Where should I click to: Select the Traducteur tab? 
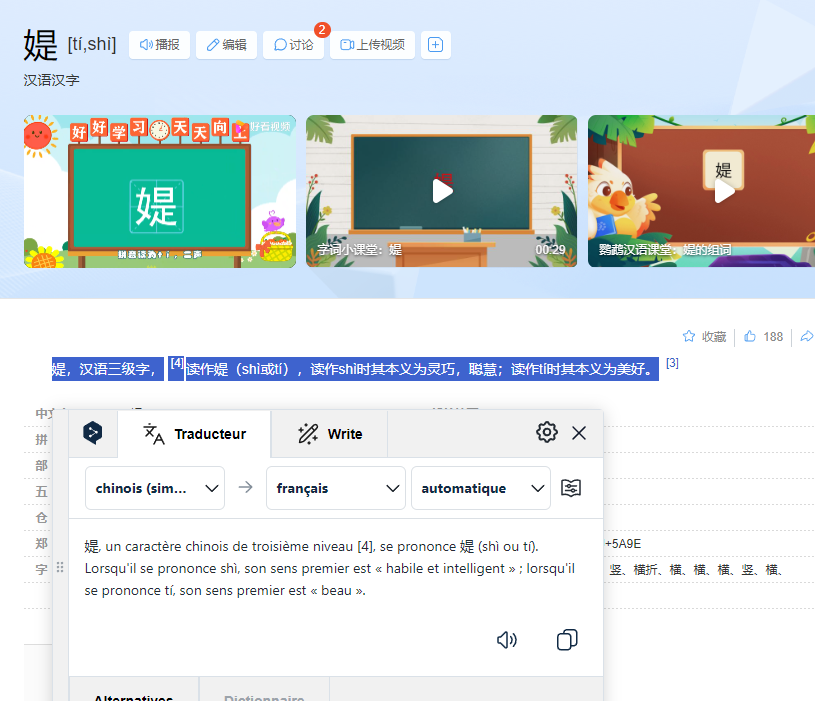click(194, 434)
